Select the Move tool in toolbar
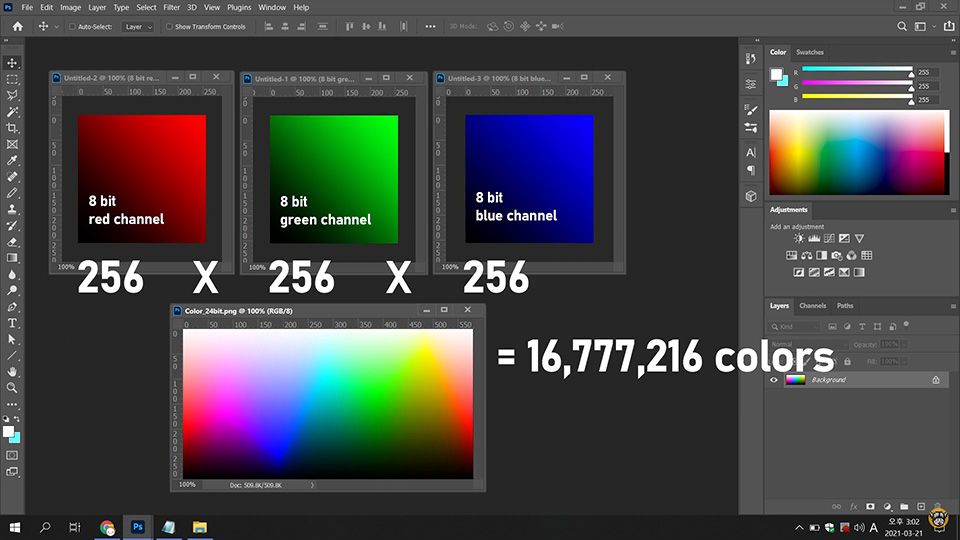 click(12, 63)
